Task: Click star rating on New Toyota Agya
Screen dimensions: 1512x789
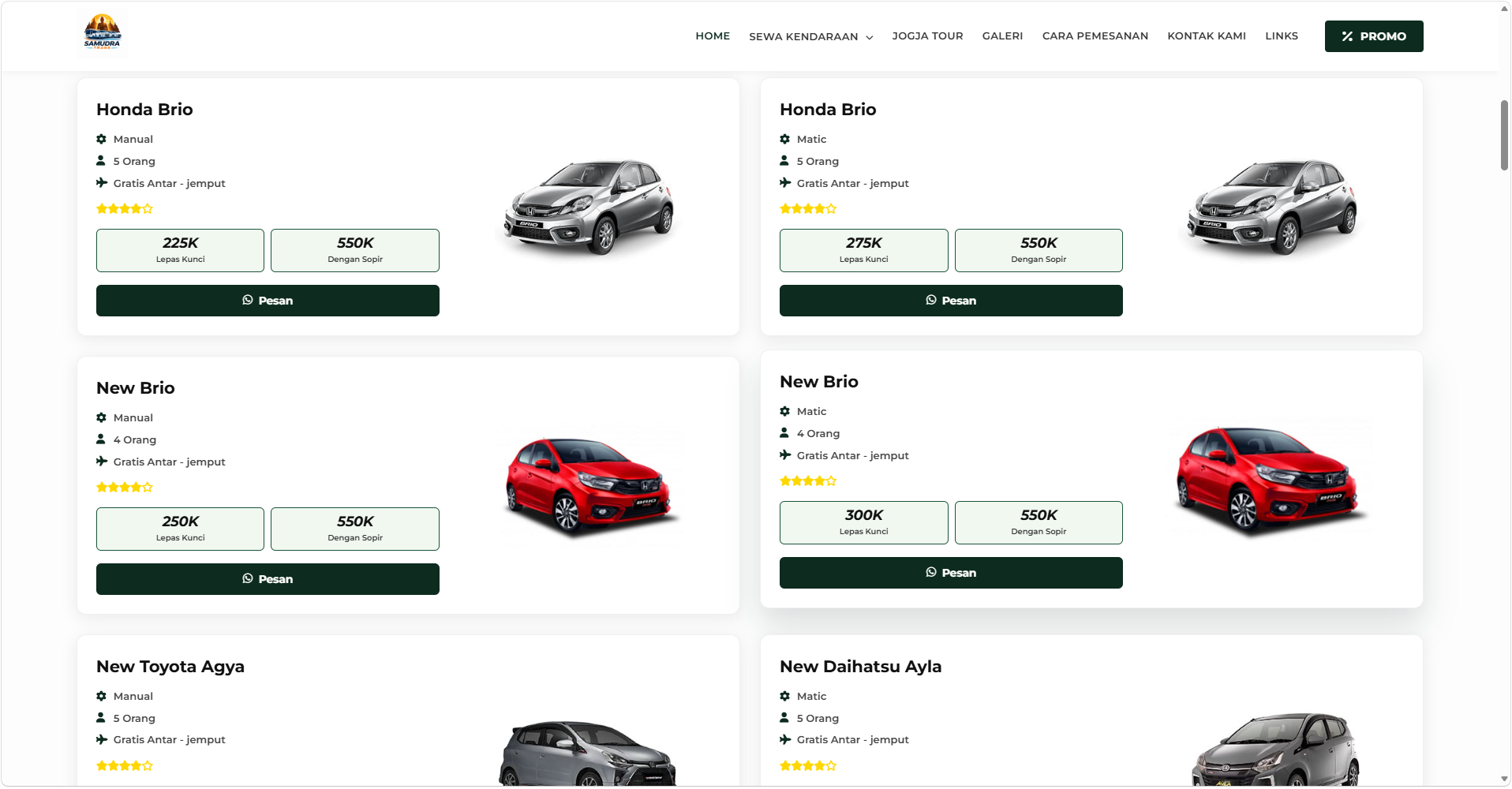Action: click(125, 766)
